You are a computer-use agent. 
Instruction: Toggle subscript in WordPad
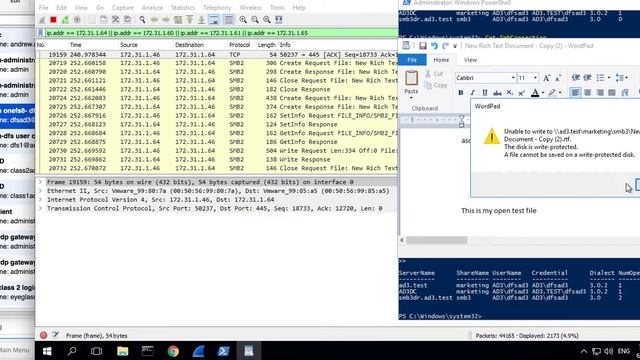pos(510,93)
